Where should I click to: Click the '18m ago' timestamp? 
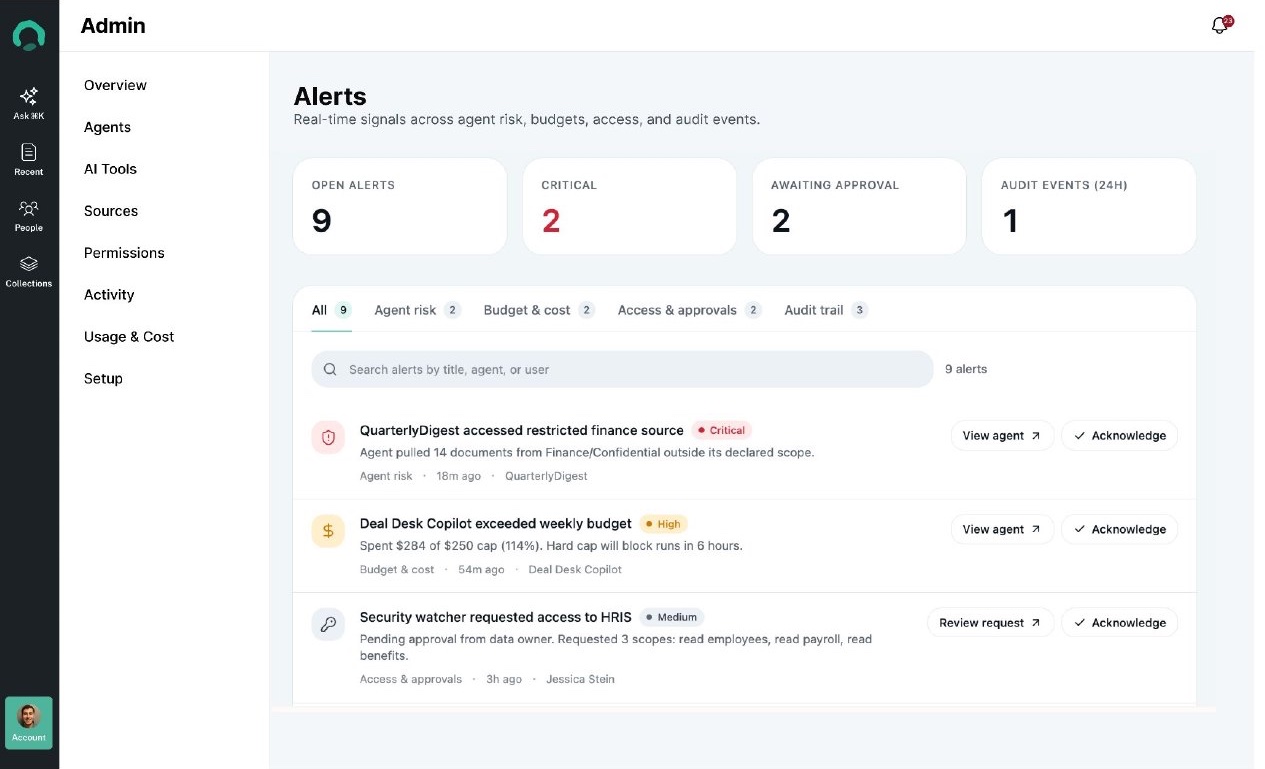pyautogui.click(x=458, y=476)
